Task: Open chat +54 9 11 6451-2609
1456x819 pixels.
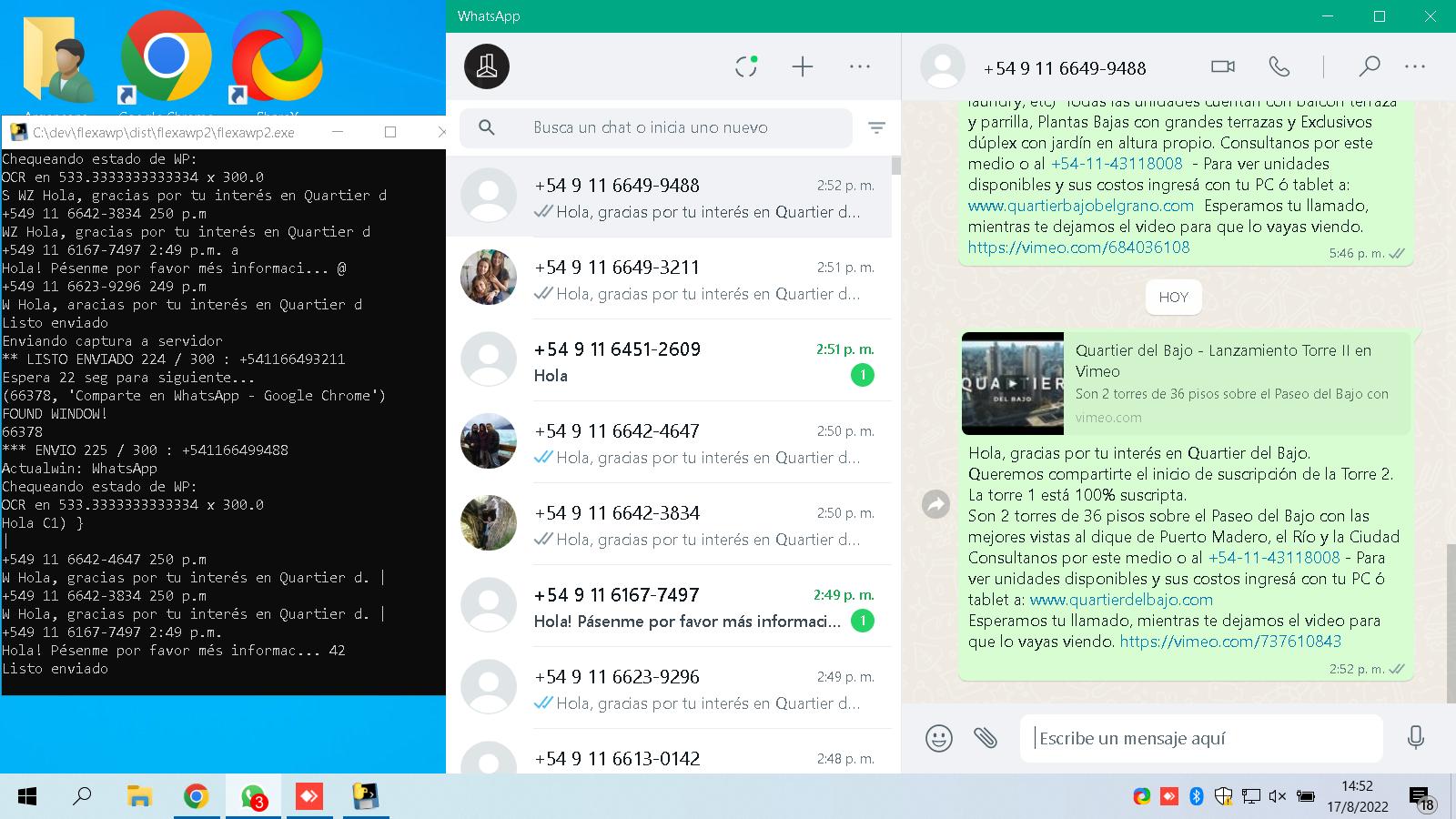Action: [669, 360]
